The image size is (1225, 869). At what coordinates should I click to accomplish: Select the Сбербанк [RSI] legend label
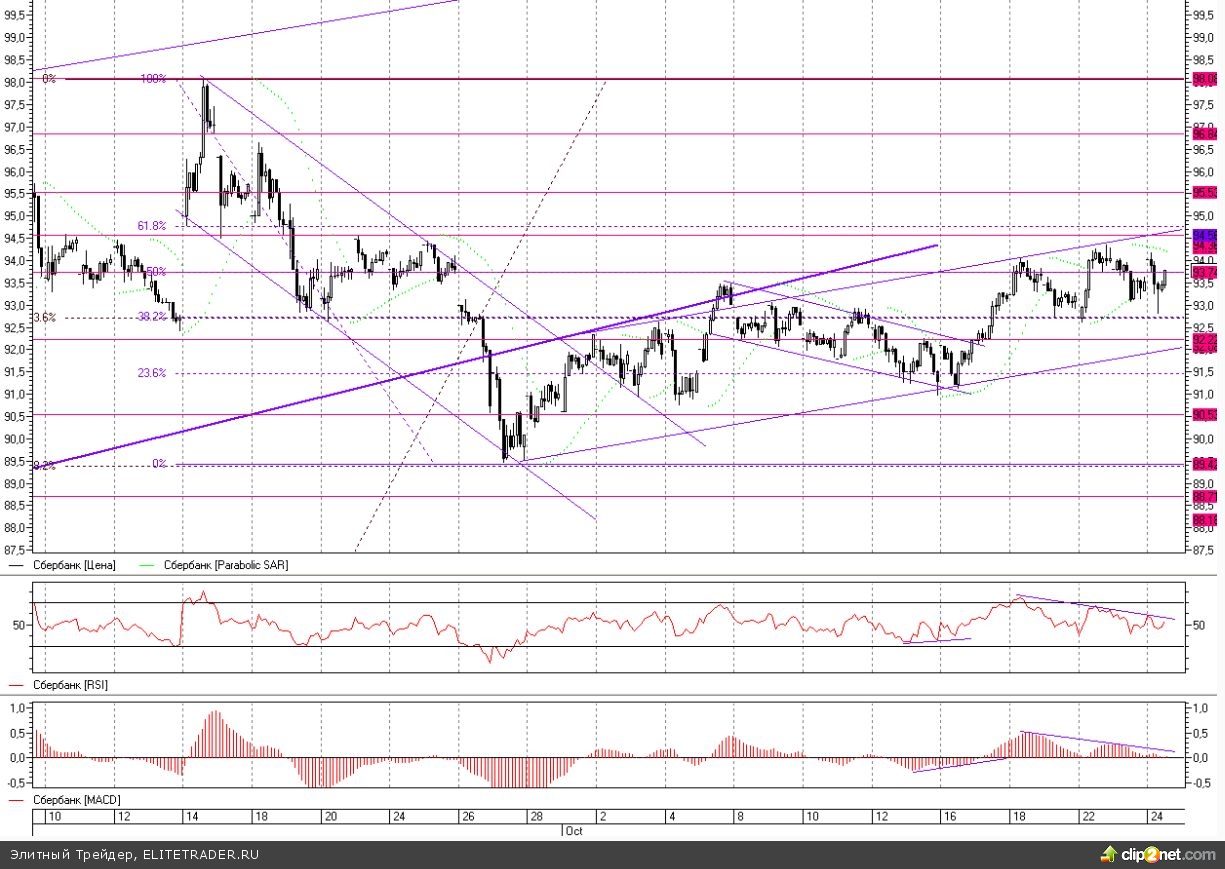[x=70, y=686]
